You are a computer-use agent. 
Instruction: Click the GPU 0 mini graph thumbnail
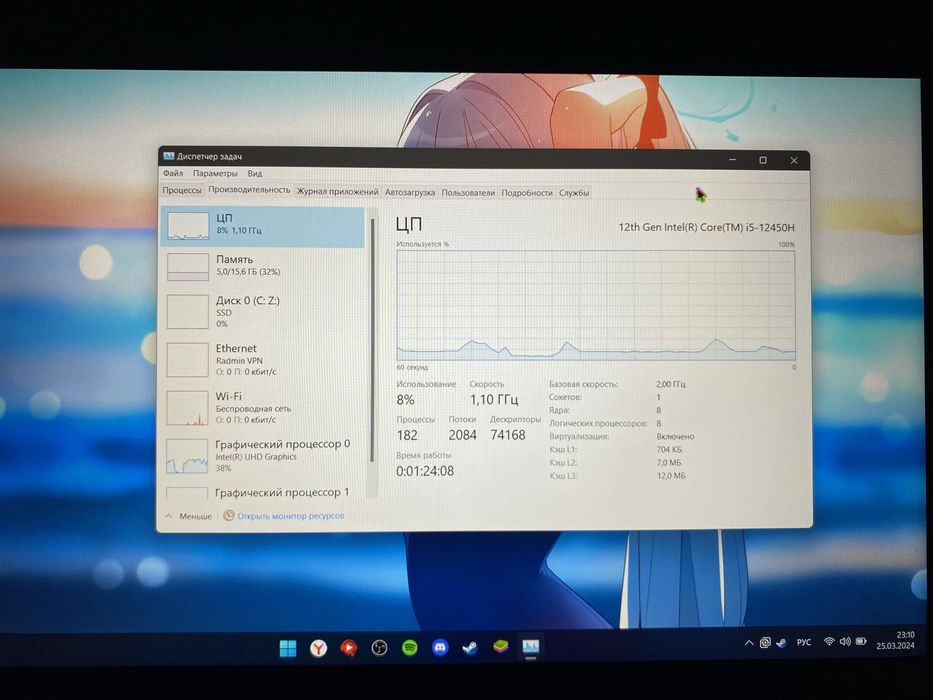(x=187, y=457)
